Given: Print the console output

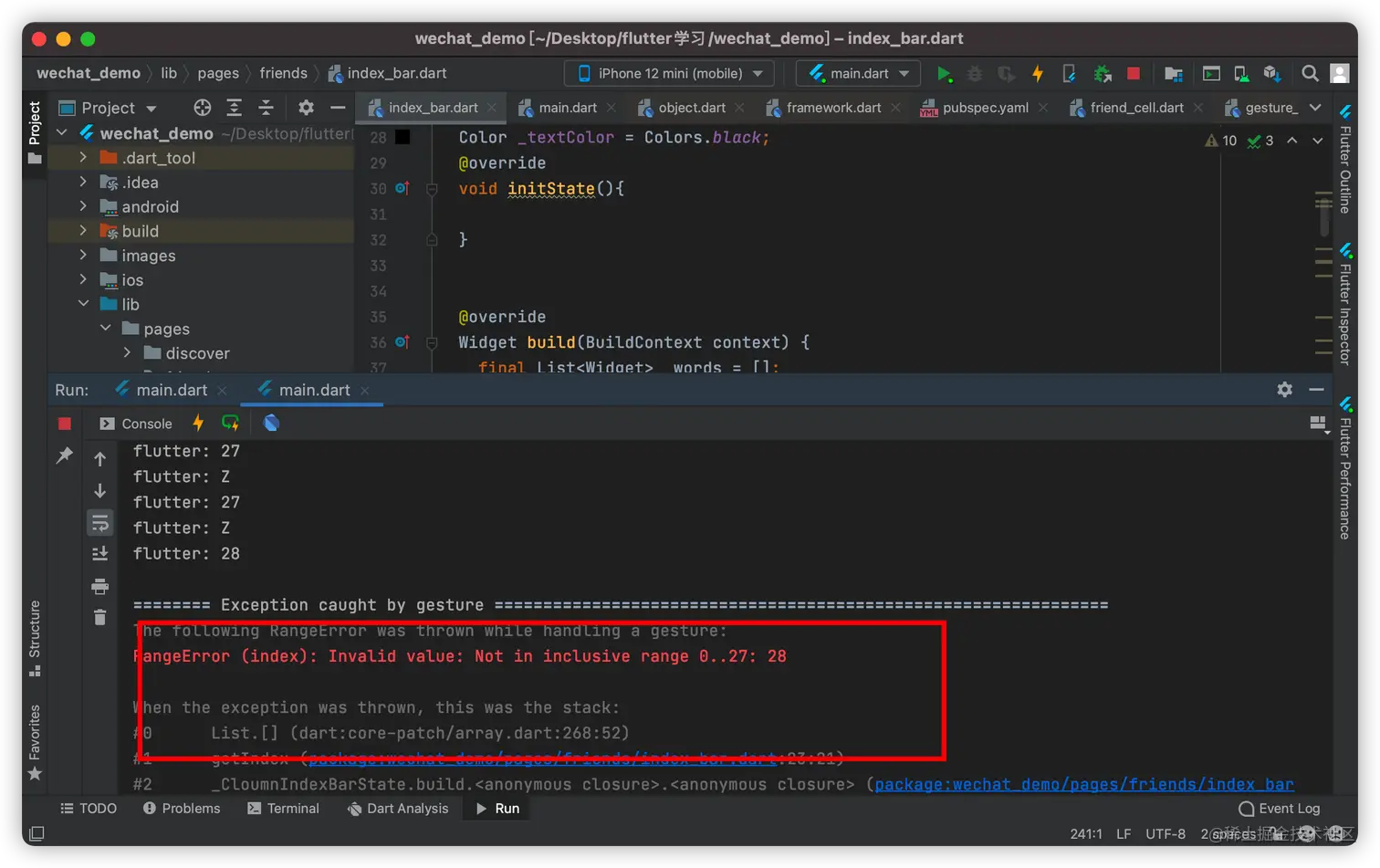Looking at the screenshot, I should tap(100, 586).
